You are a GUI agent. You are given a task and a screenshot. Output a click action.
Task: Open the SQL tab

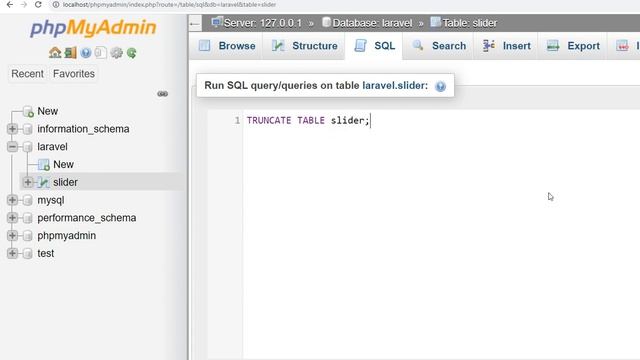(374, 46)
